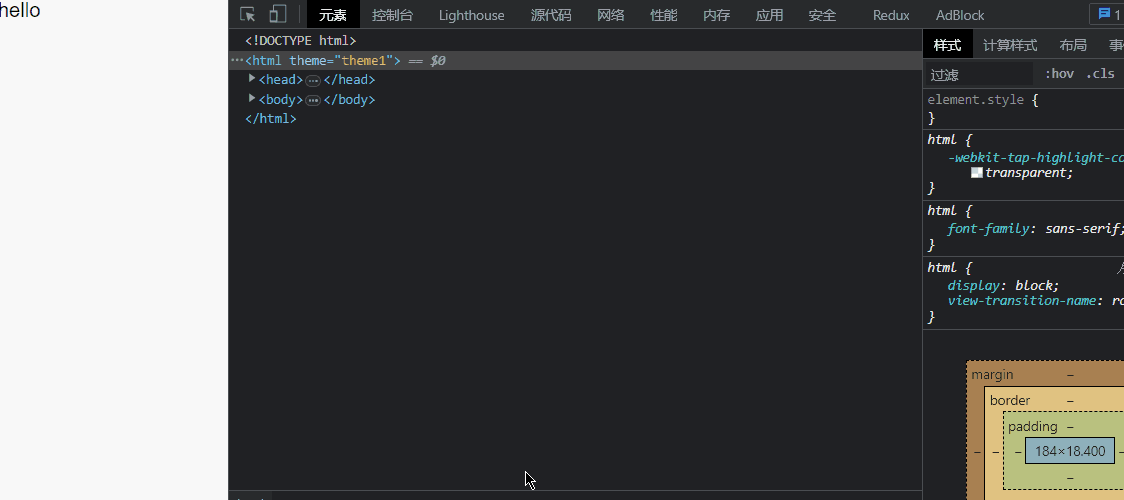Edit the view-transition-name property
The image size is (1124, 500).
point(1021,301)
